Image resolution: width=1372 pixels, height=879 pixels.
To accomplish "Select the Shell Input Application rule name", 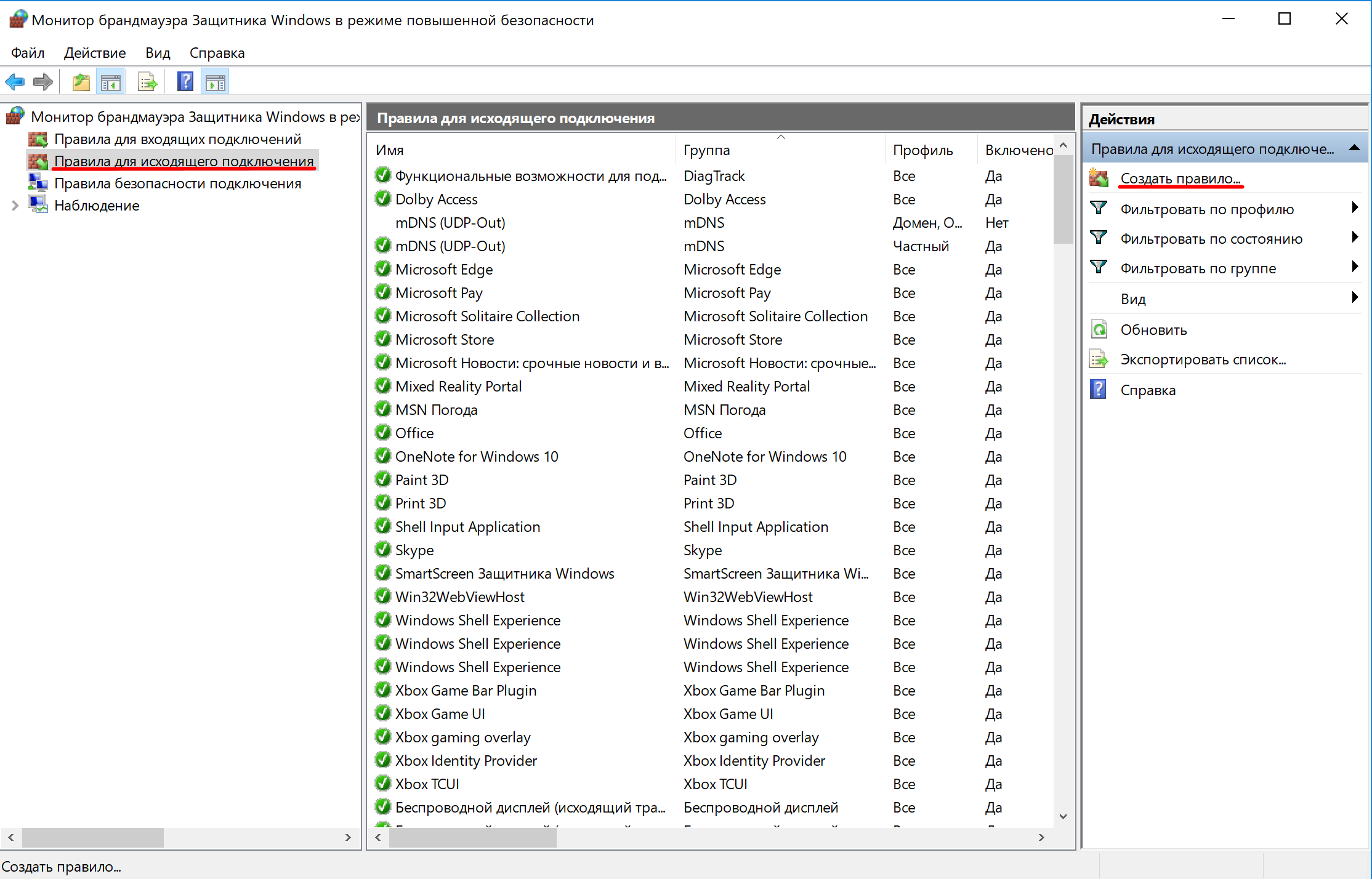I will click(468, 526).
